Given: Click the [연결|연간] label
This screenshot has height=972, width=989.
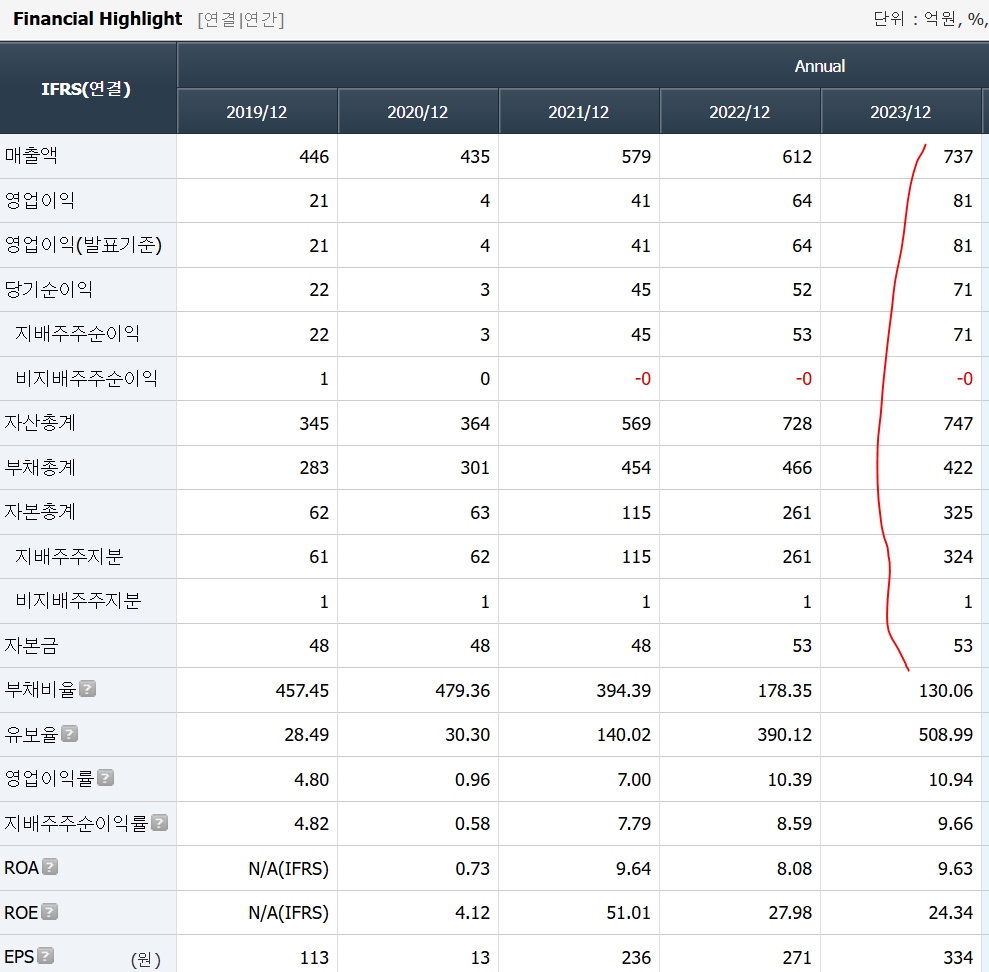Looking at the screenshot, I should point(241,20).
